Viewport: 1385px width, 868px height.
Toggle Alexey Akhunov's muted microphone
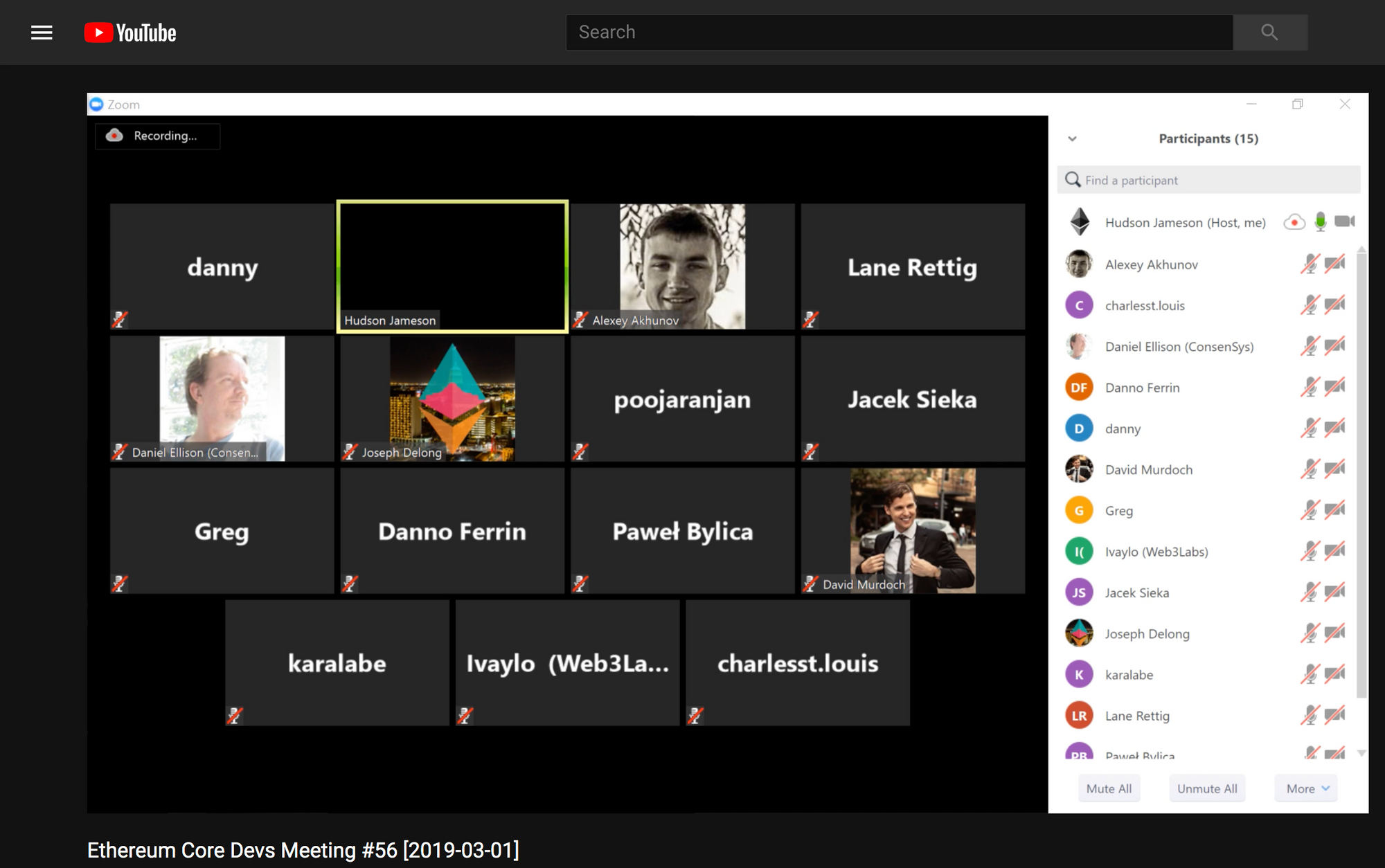click(1309, 264)
